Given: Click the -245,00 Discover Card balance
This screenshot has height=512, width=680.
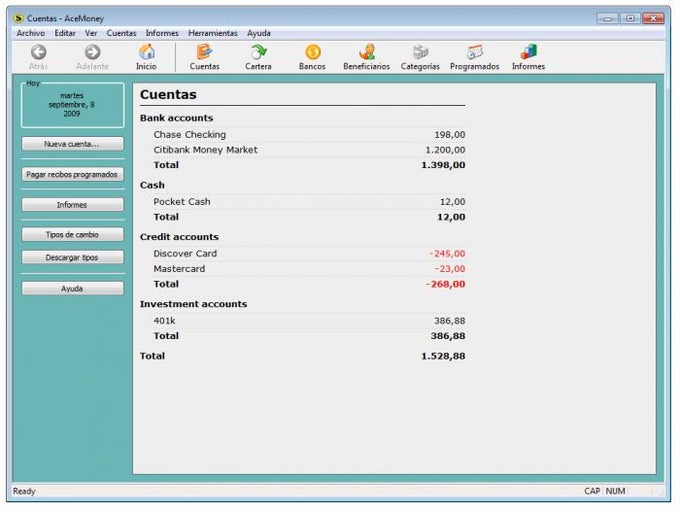Looking at the screenshot, I should [447, 254].
